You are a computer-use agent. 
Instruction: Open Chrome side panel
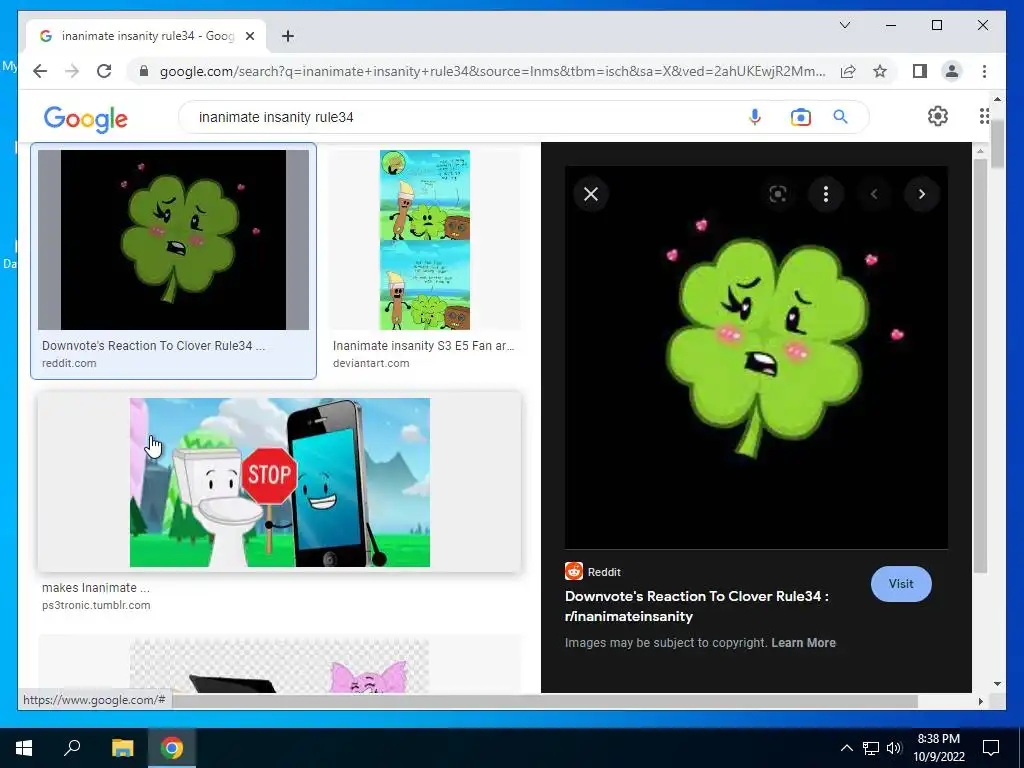pos(920,71)
